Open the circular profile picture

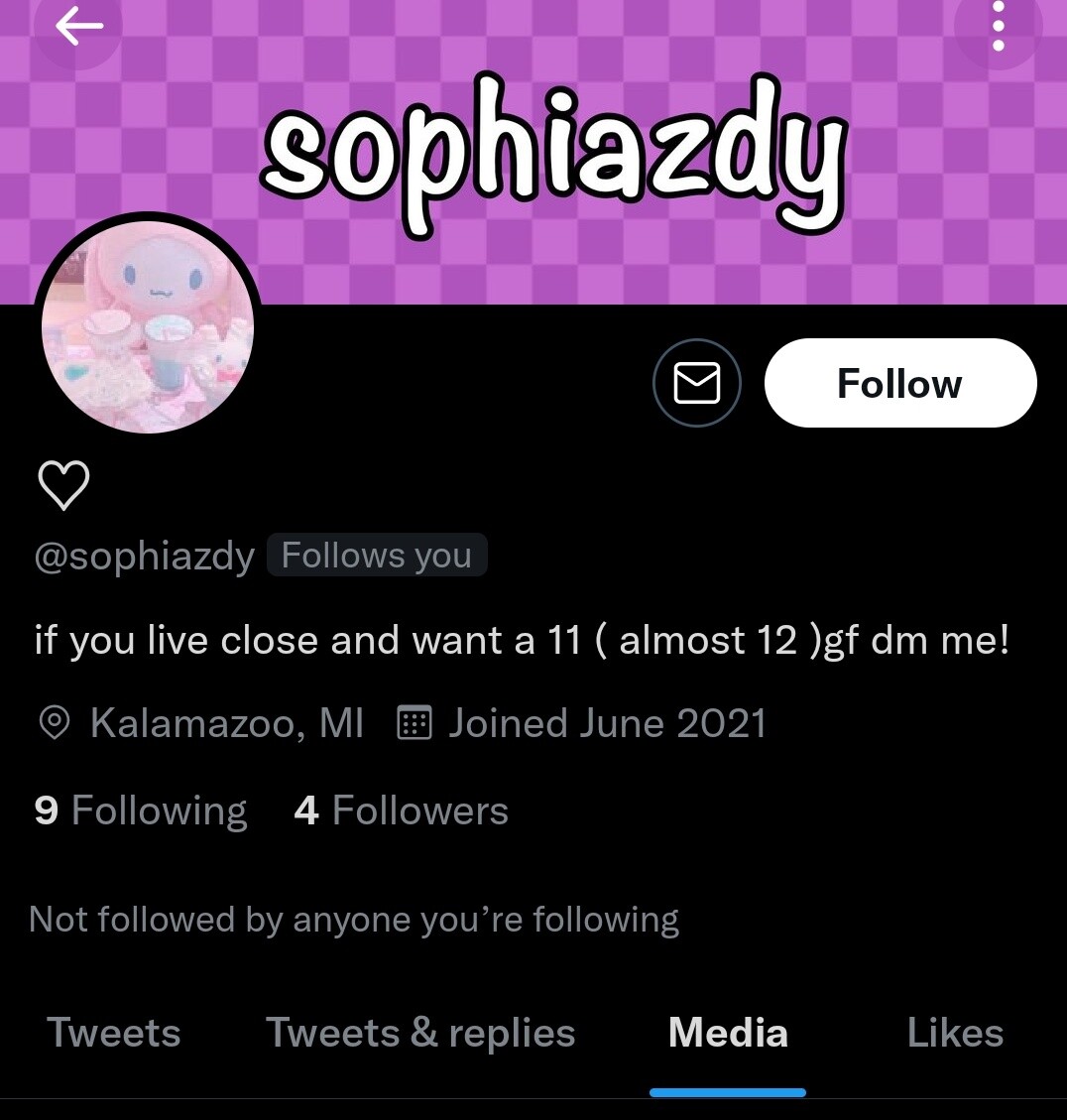tap(148, 325)
